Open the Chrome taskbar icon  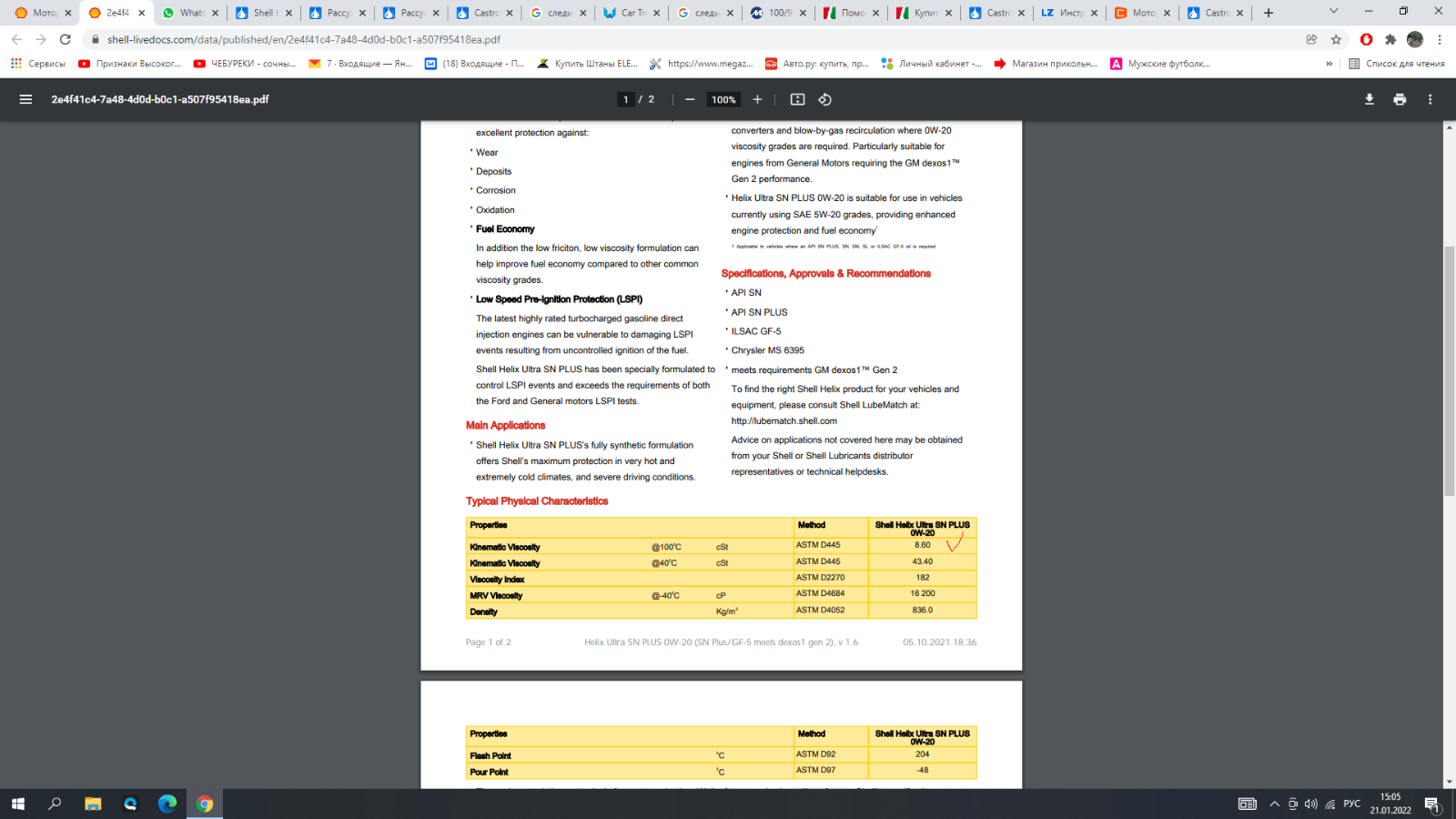coord(205,804)
